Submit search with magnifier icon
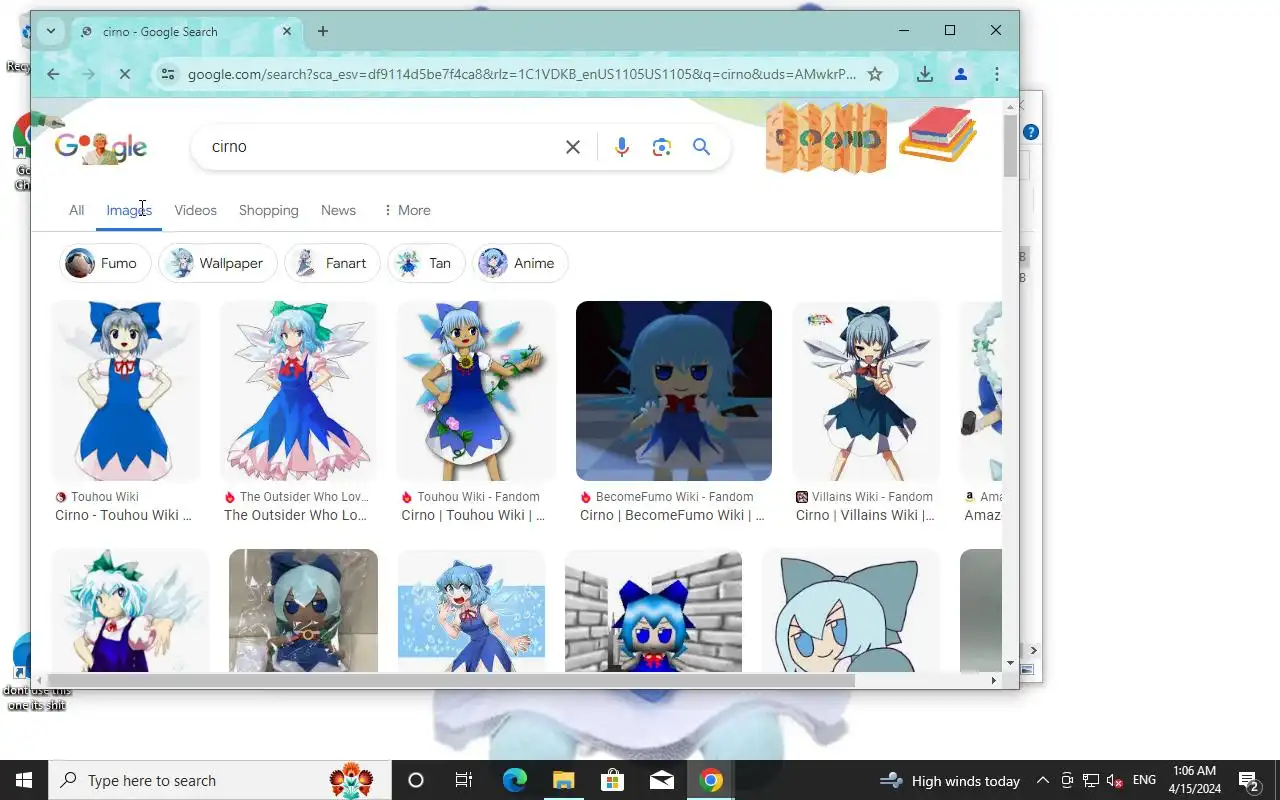The height and width of the screenshot is (800, 1280). pos(701,147)
